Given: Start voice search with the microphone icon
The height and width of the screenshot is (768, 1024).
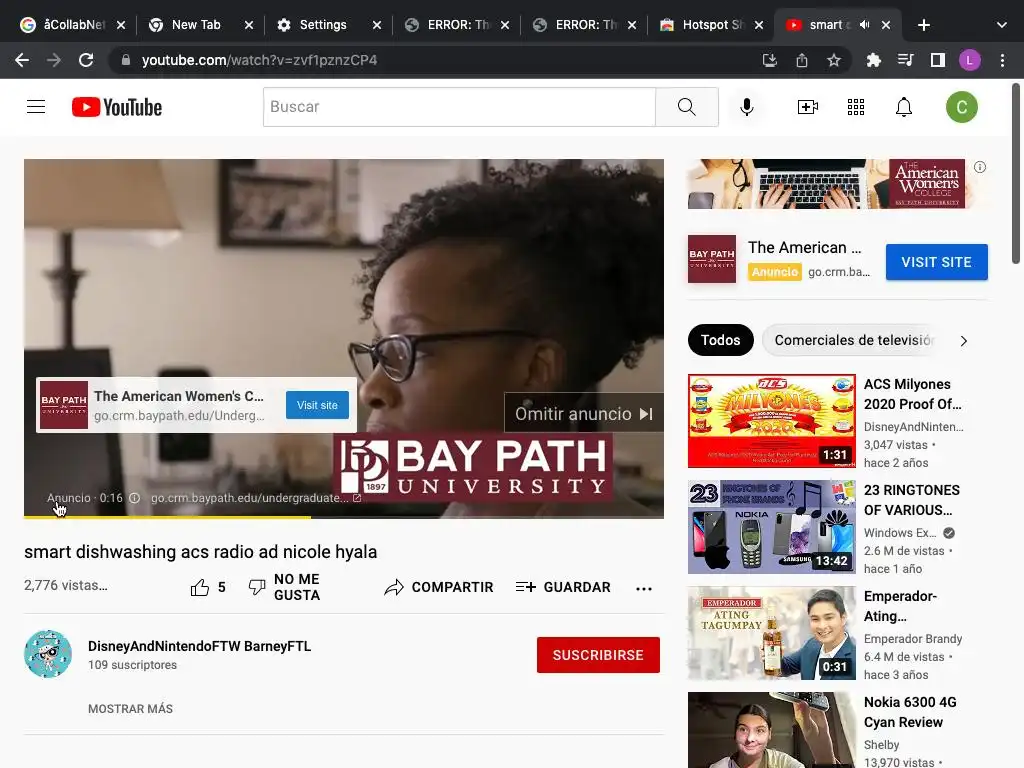Looking at the screenshot, I should (x=746, y=106).
